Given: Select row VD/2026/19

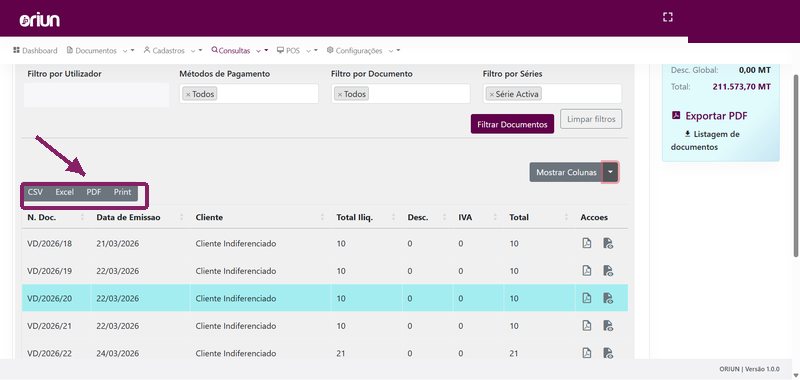Looking at the screenshot, I should tap(324, 270).
